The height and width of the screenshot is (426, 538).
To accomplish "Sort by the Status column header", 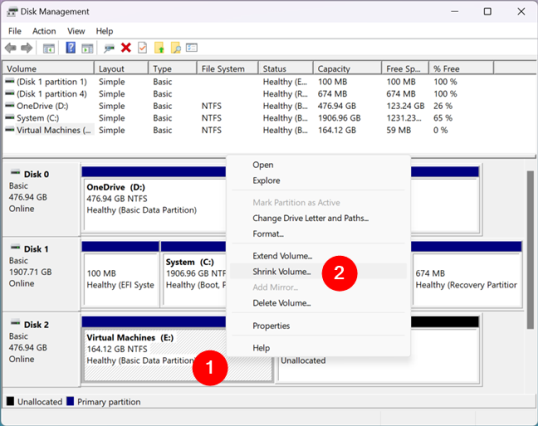I will point(286,69).
